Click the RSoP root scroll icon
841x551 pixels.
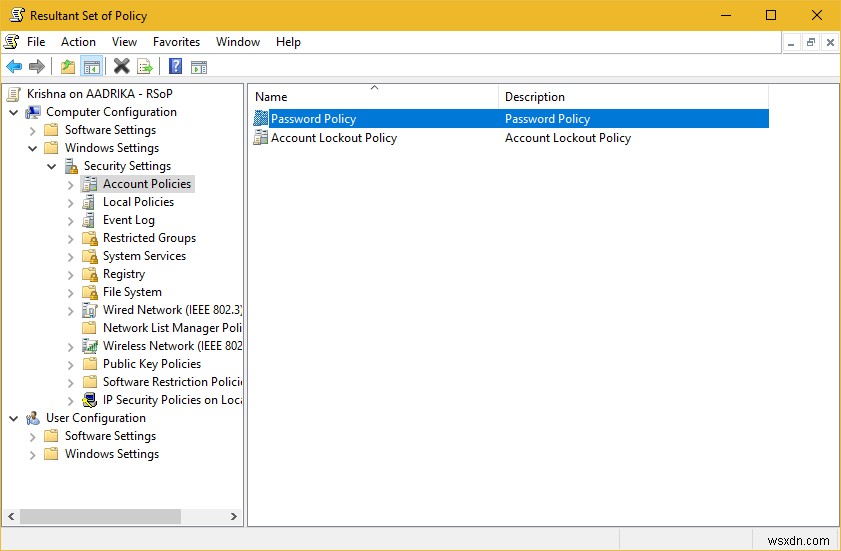point(14,94)
